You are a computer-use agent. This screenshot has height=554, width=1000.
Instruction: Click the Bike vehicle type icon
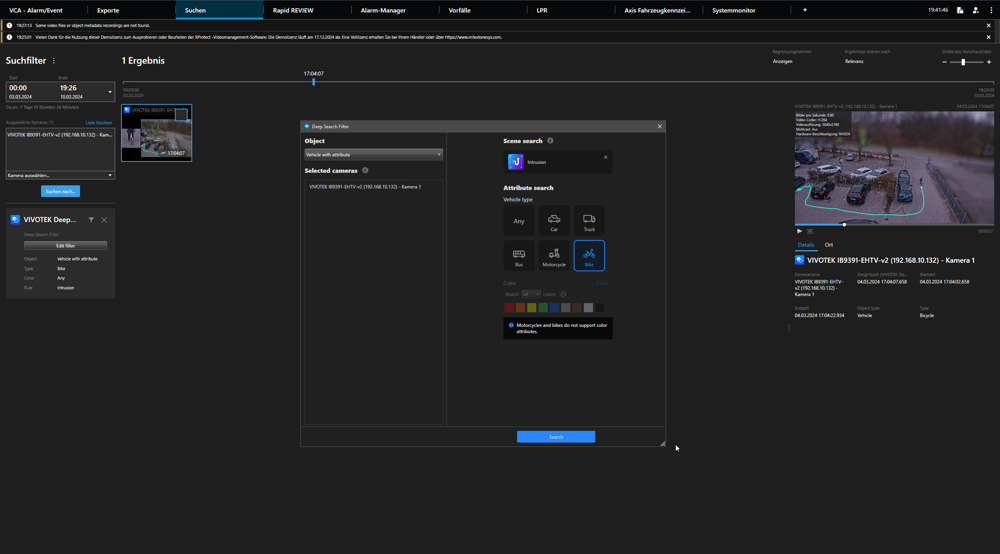[x=589, y=256]
